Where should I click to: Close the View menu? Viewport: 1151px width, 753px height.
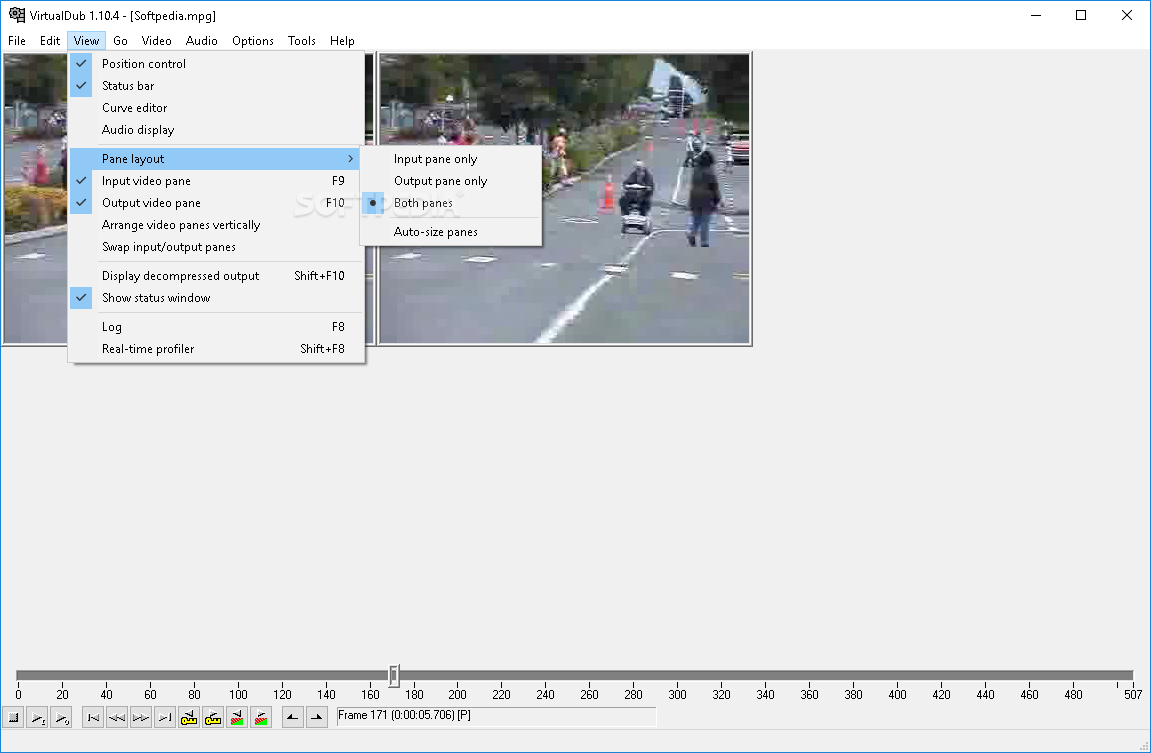[87, 41]
